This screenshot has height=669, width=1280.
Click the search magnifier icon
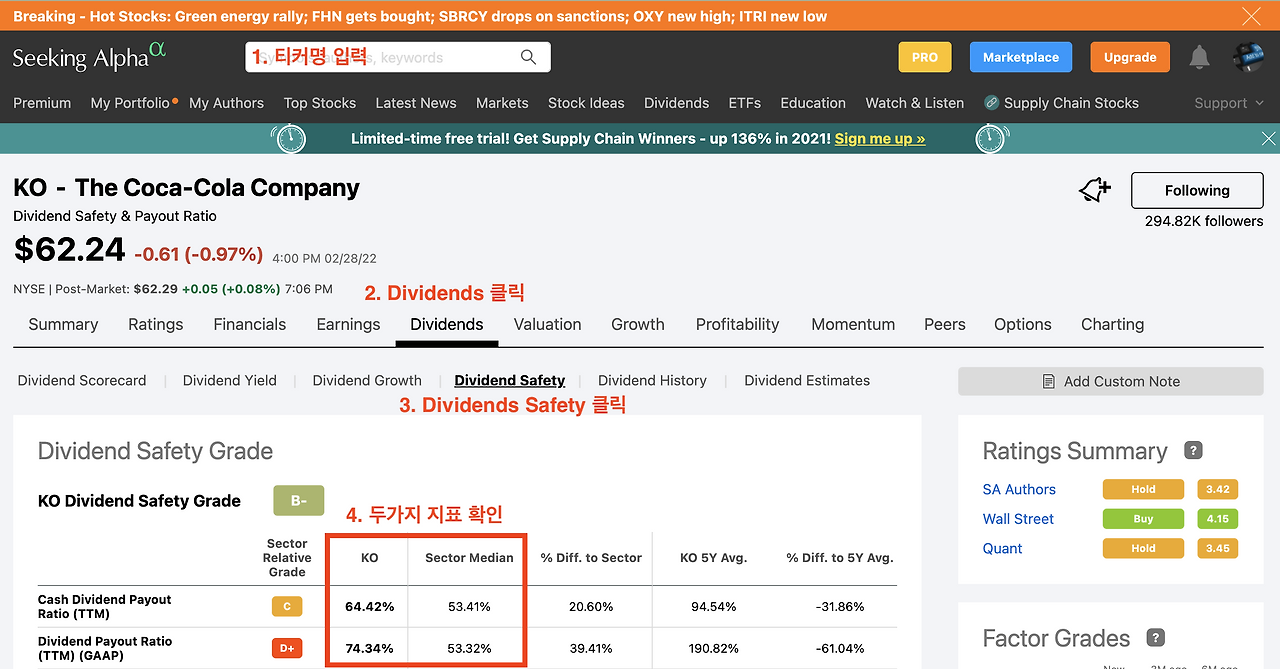point(529,58)
